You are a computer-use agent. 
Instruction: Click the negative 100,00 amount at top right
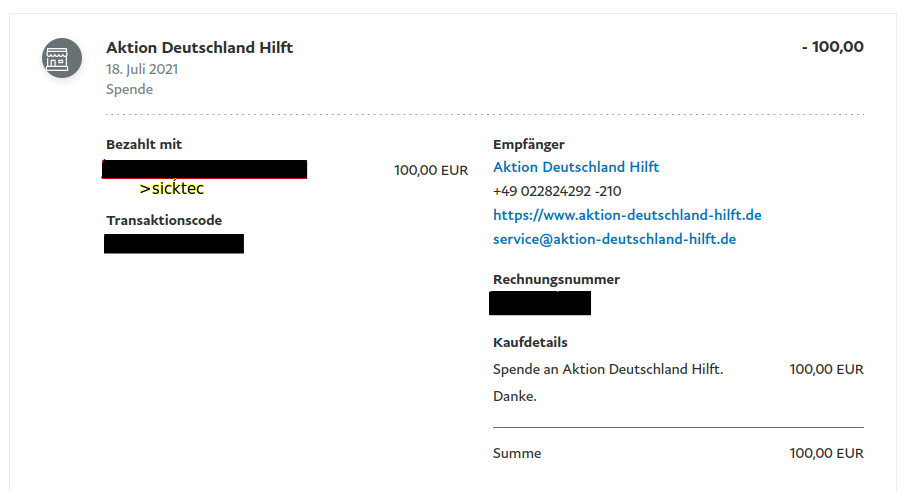point(832,47)
